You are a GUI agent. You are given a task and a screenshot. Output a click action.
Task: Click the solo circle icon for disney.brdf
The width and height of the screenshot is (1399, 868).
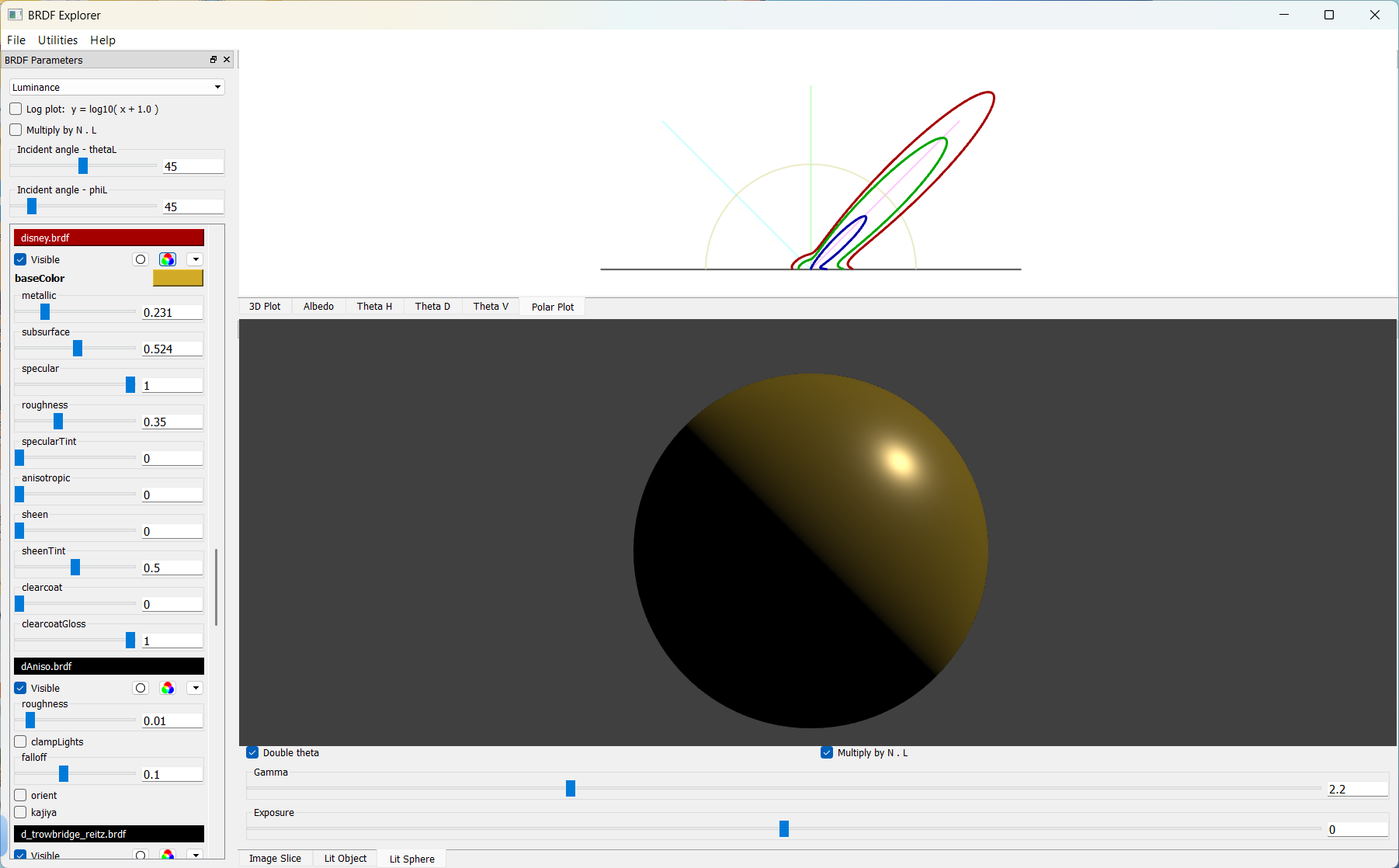coord(141,259)
